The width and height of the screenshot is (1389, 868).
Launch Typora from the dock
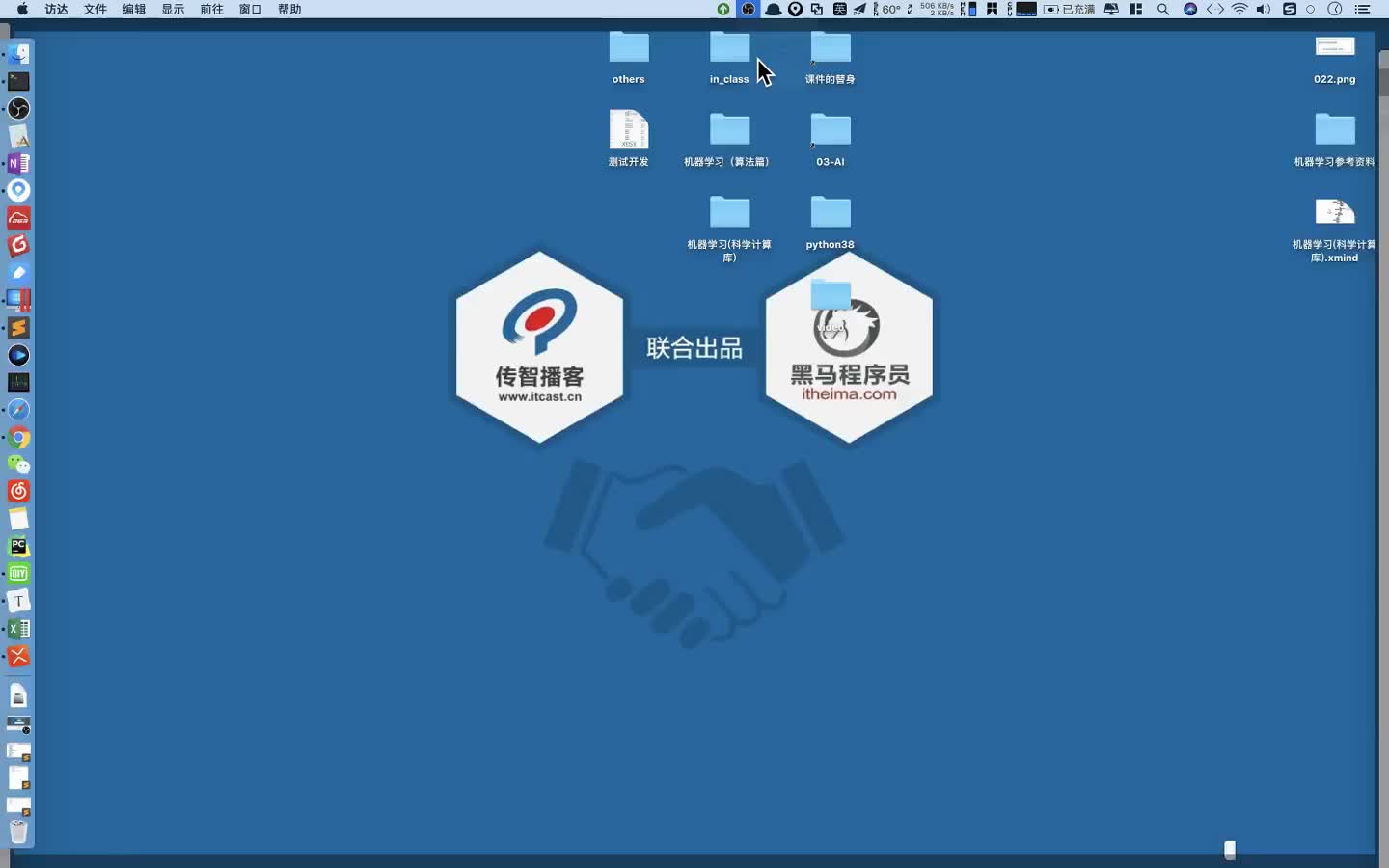click(x=18, y=601)
